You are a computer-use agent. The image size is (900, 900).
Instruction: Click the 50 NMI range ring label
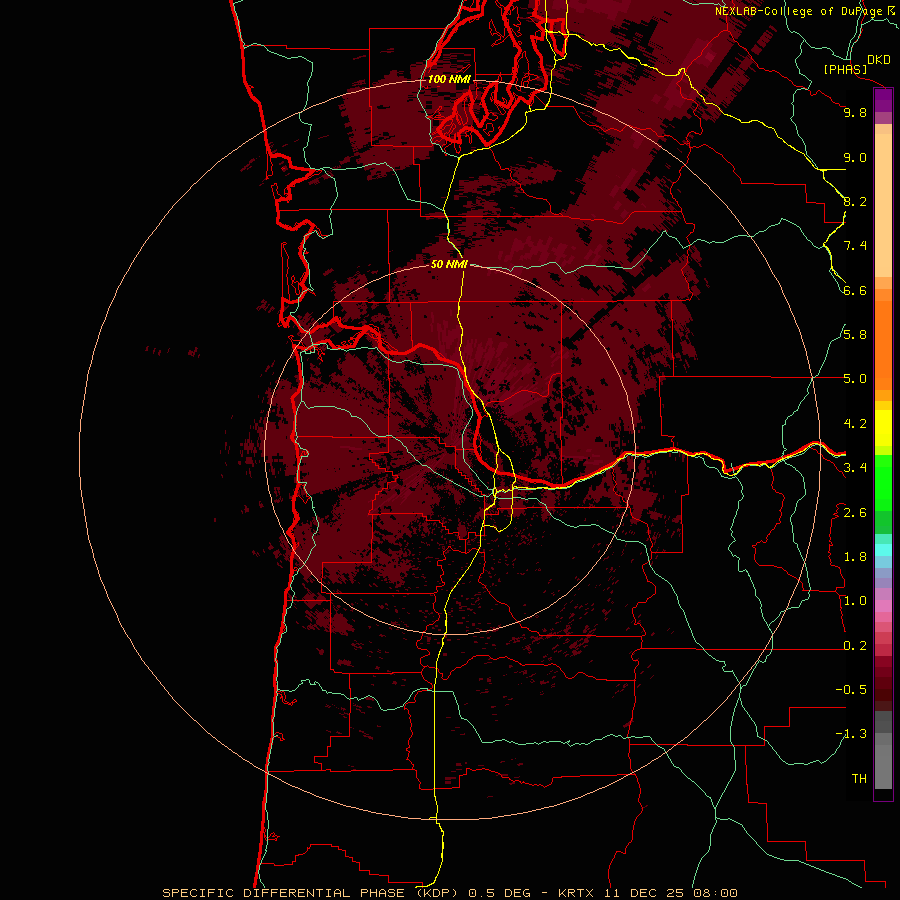click(449, 264)
